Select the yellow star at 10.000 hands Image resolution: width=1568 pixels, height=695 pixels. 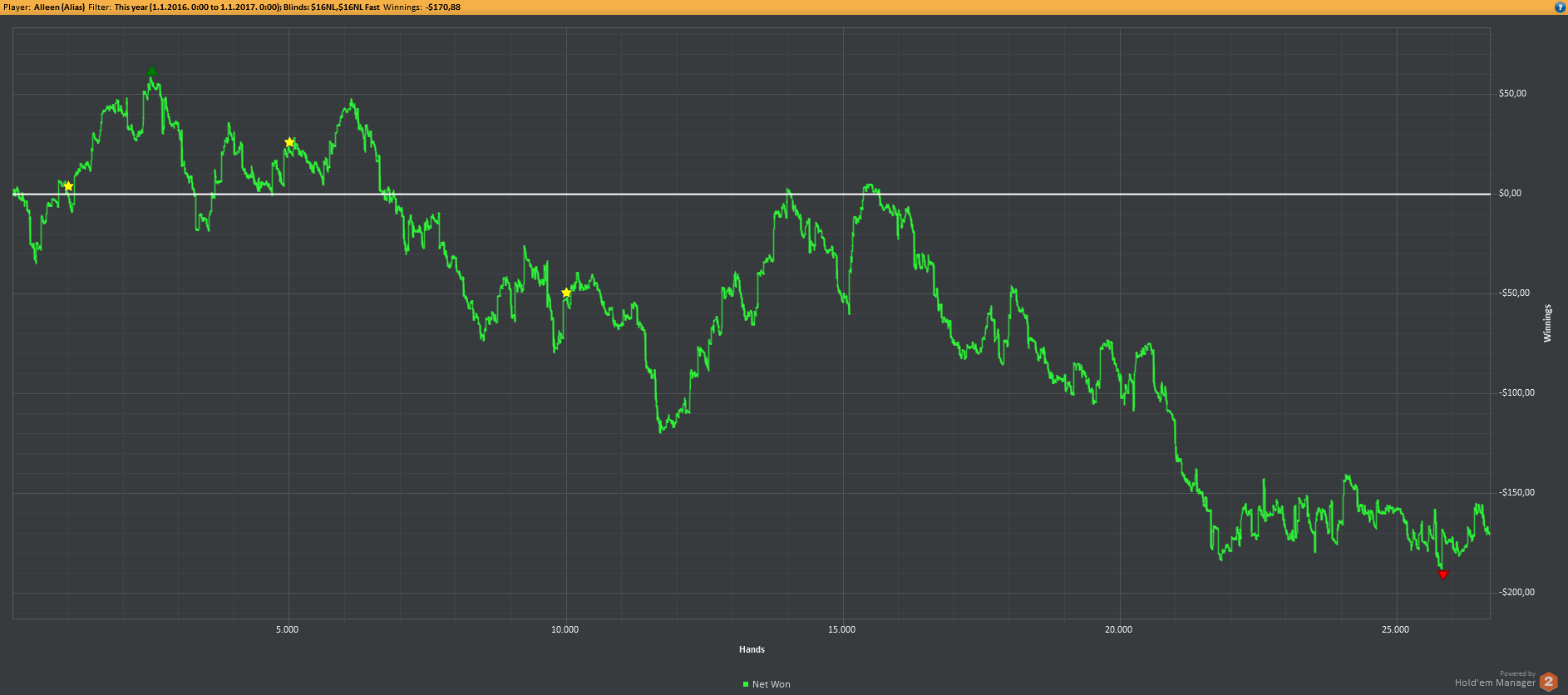566,293
